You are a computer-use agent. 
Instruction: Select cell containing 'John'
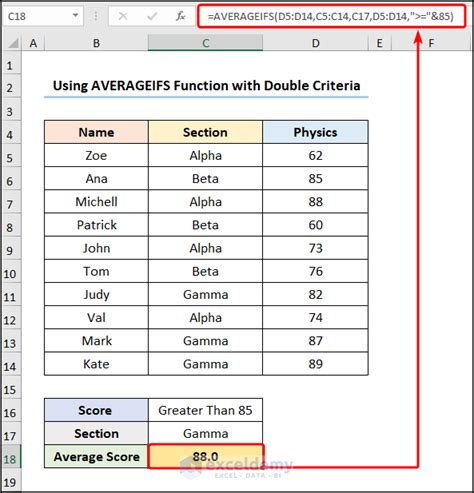[x=96, y=248]
